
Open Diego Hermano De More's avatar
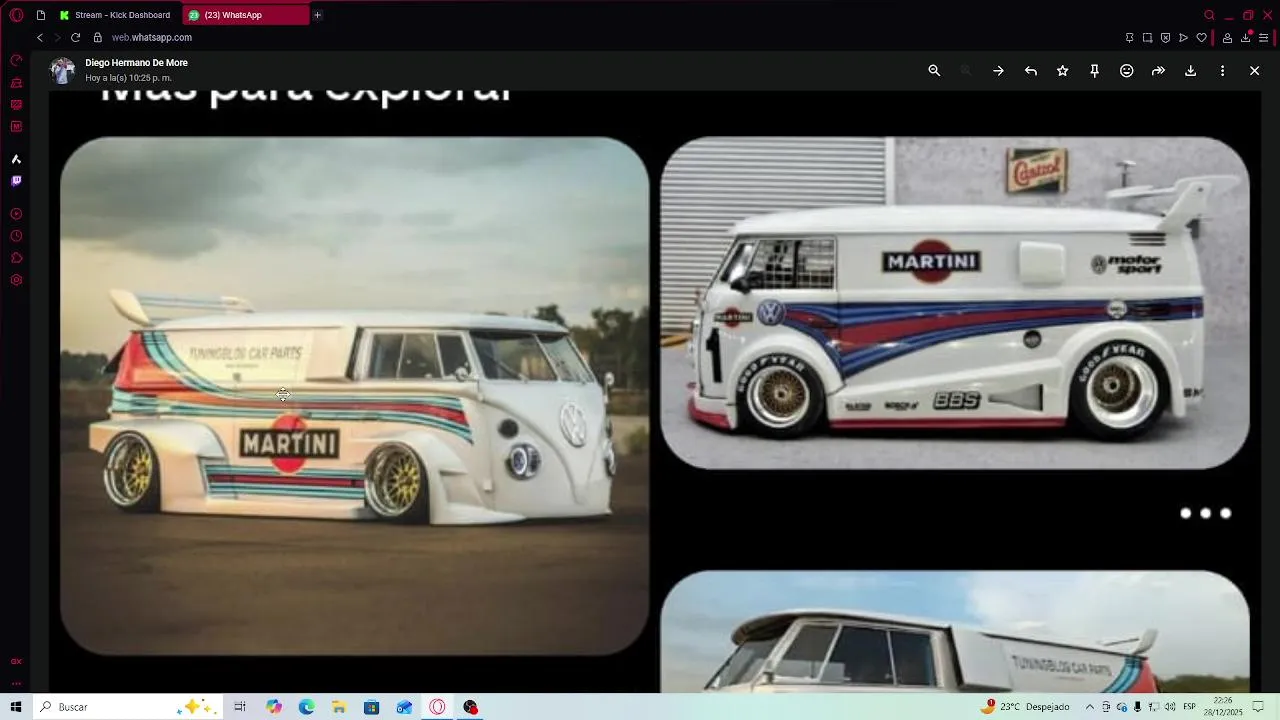[x=63, y=70]
